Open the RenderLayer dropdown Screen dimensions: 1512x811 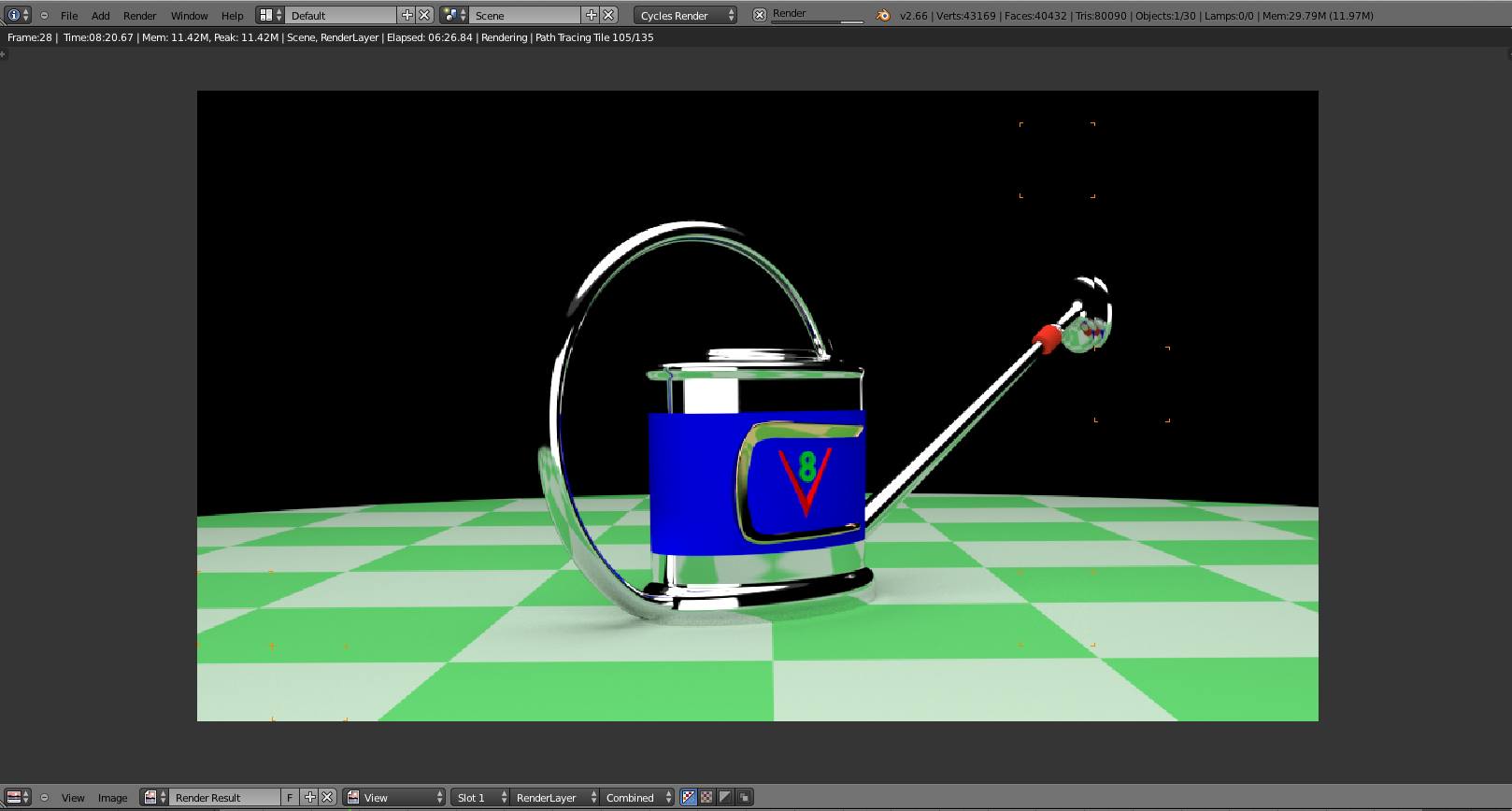coord(555,797)
